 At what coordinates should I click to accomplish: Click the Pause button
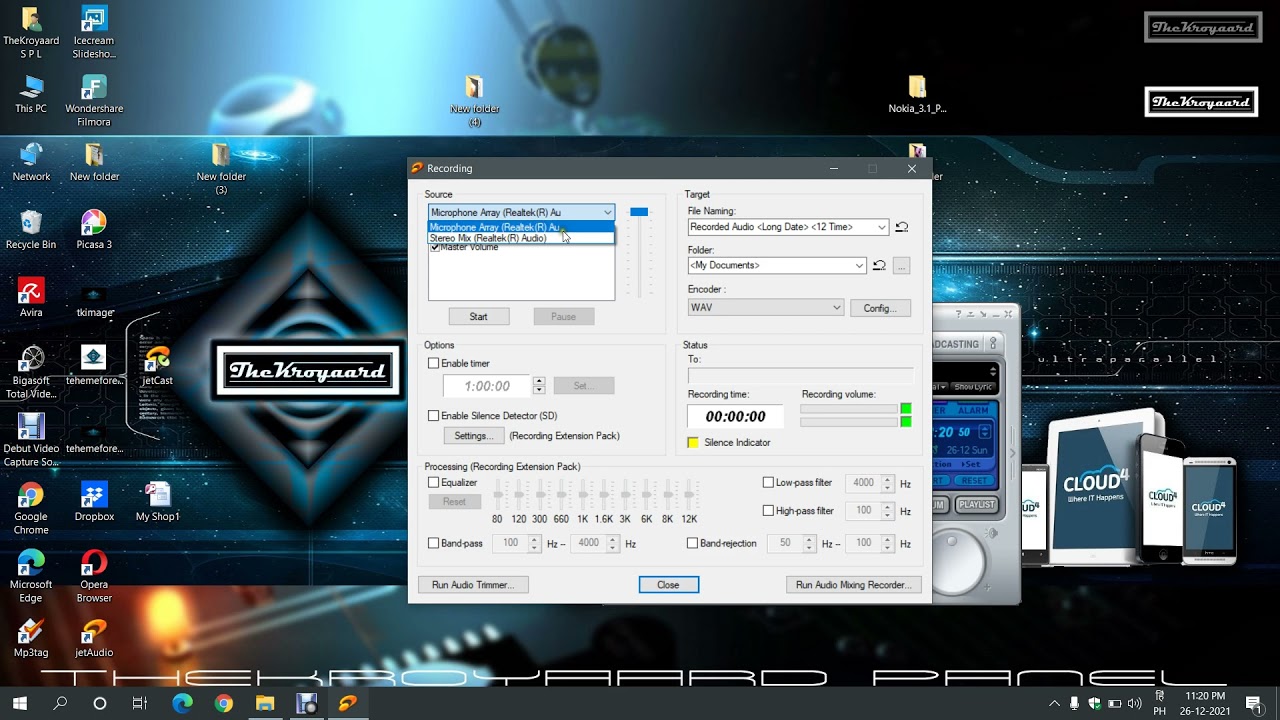point(563,316)
